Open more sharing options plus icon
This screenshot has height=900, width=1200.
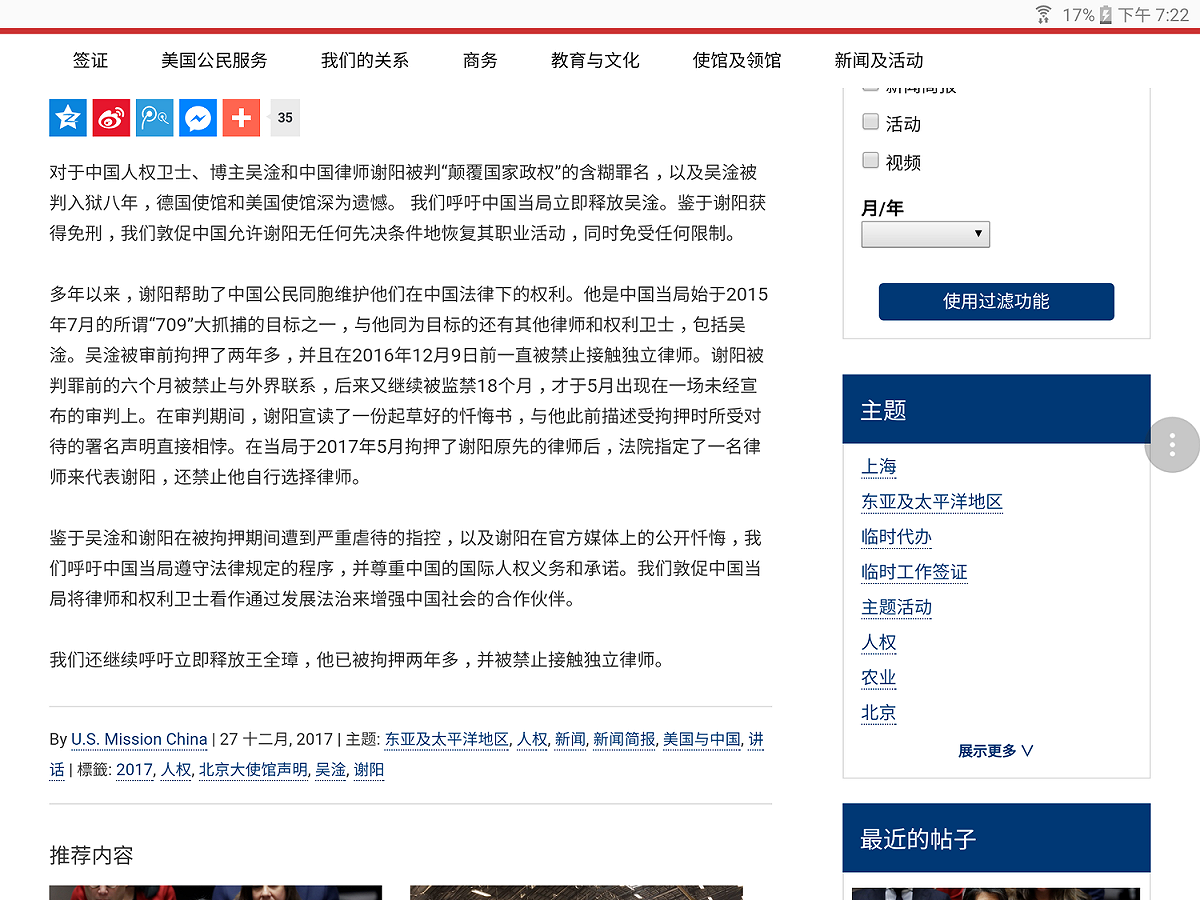coord(241,118)
